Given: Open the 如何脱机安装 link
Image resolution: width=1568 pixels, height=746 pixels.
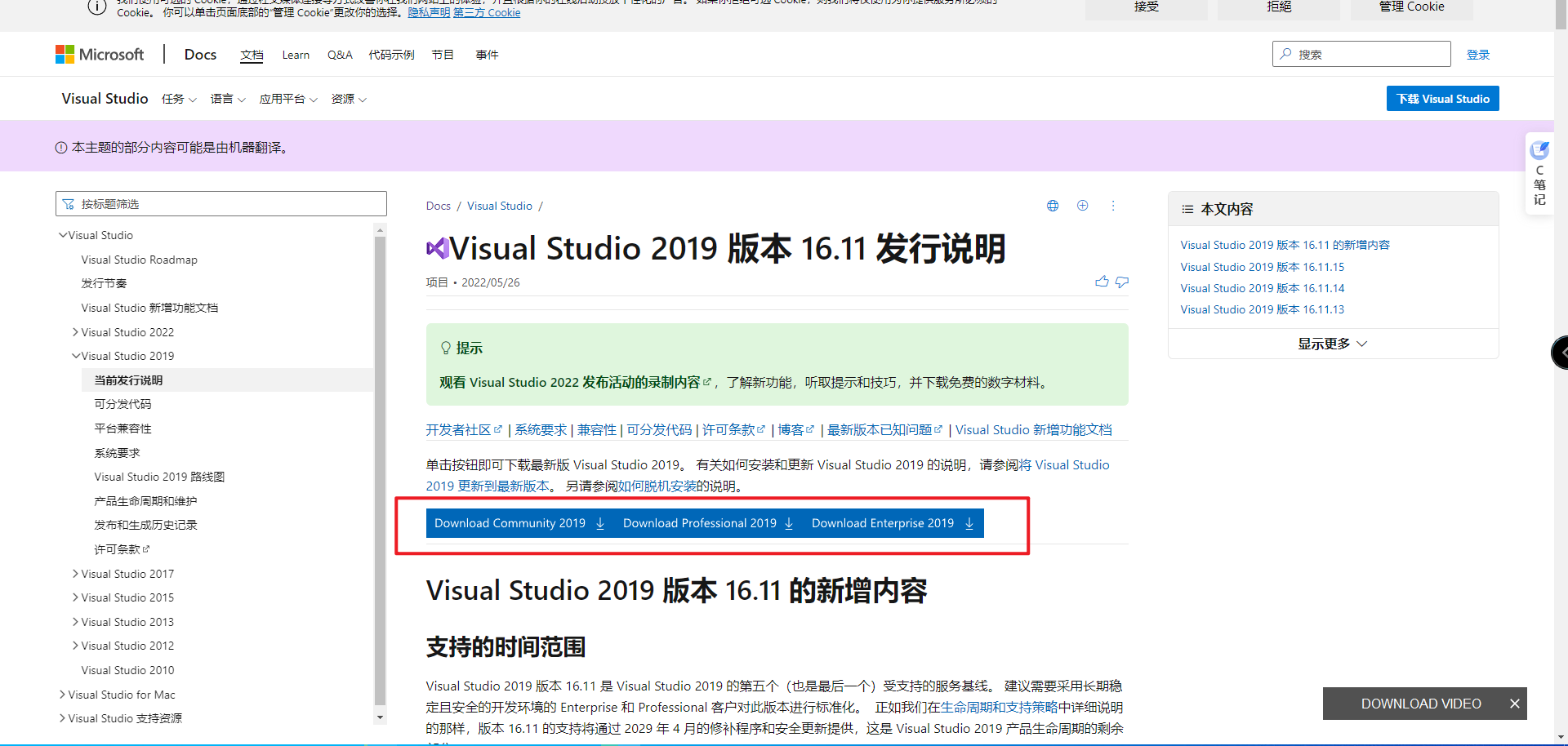Looking at the screenshot, I should tap(657, 486).
